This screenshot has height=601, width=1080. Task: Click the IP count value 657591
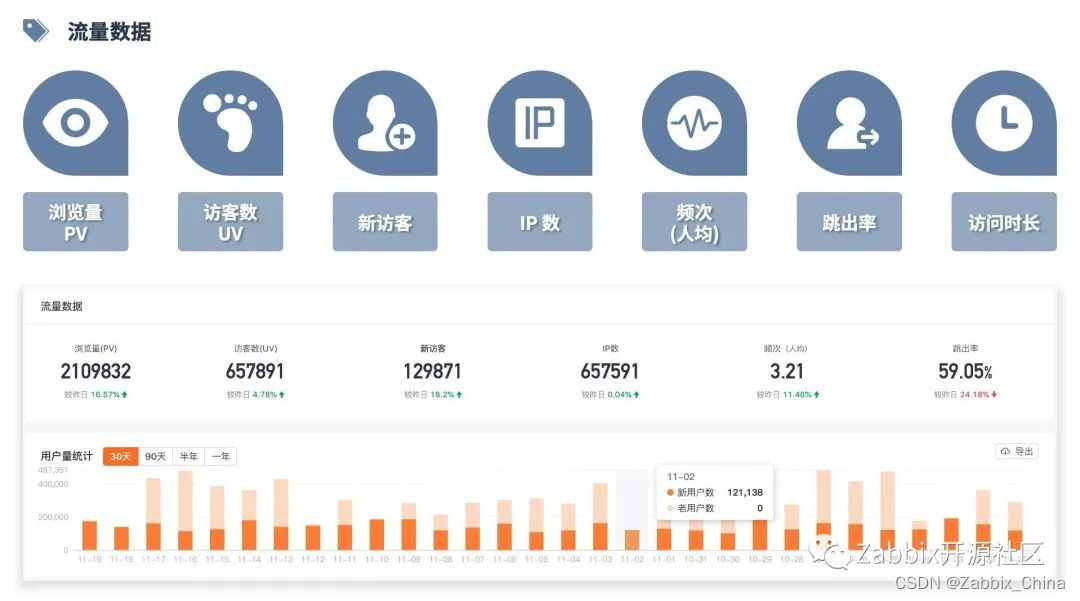(x=610, y=372)
